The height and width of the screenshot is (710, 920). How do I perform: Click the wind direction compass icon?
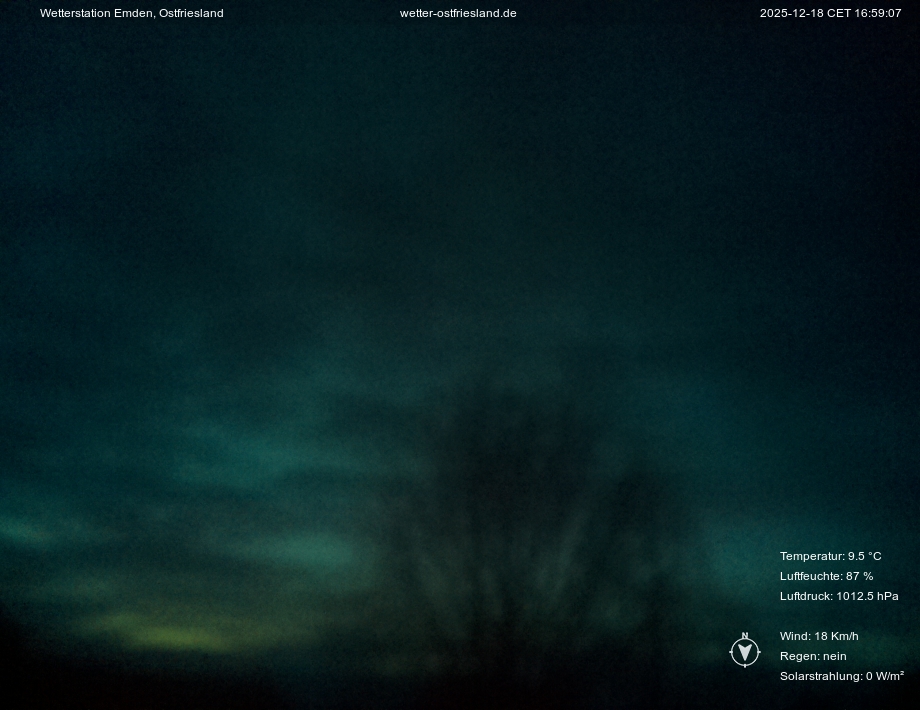tap(745, 652)
